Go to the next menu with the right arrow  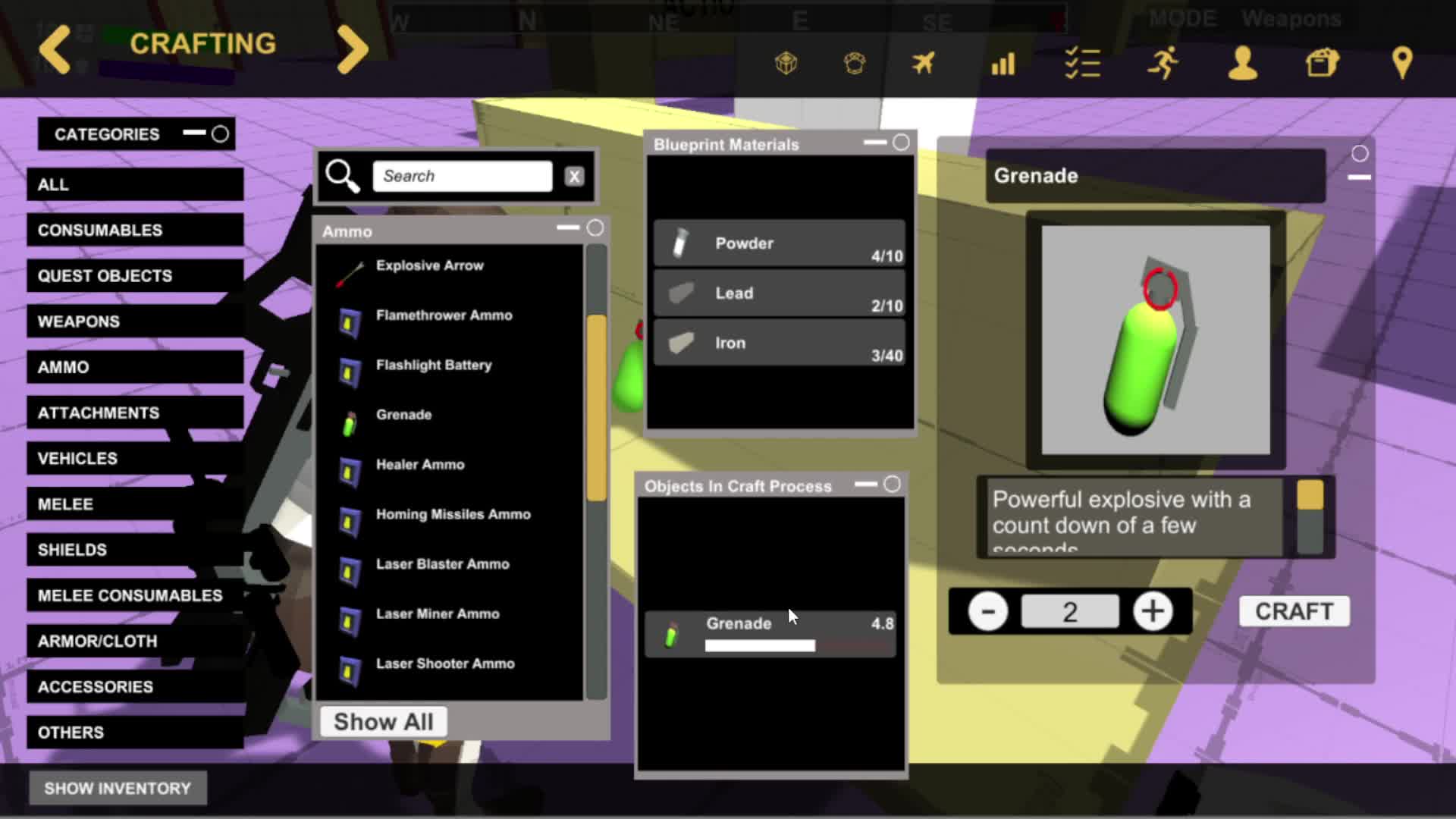[353, 49]
